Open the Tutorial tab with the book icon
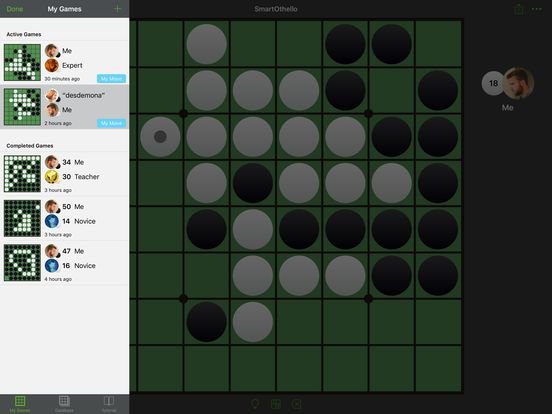The width and height of the screenshot is (552, 414). [x=109, y=404]
